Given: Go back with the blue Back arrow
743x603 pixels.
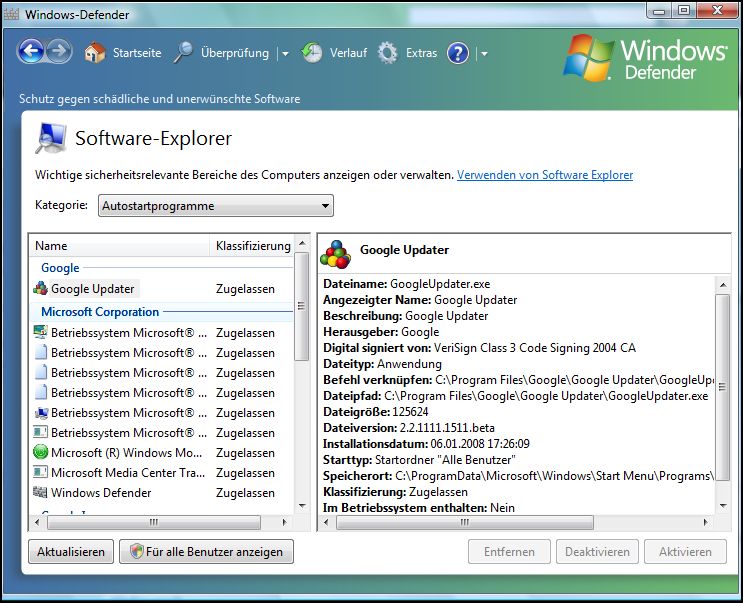Looking at the screenshot, I should [31, 51].
